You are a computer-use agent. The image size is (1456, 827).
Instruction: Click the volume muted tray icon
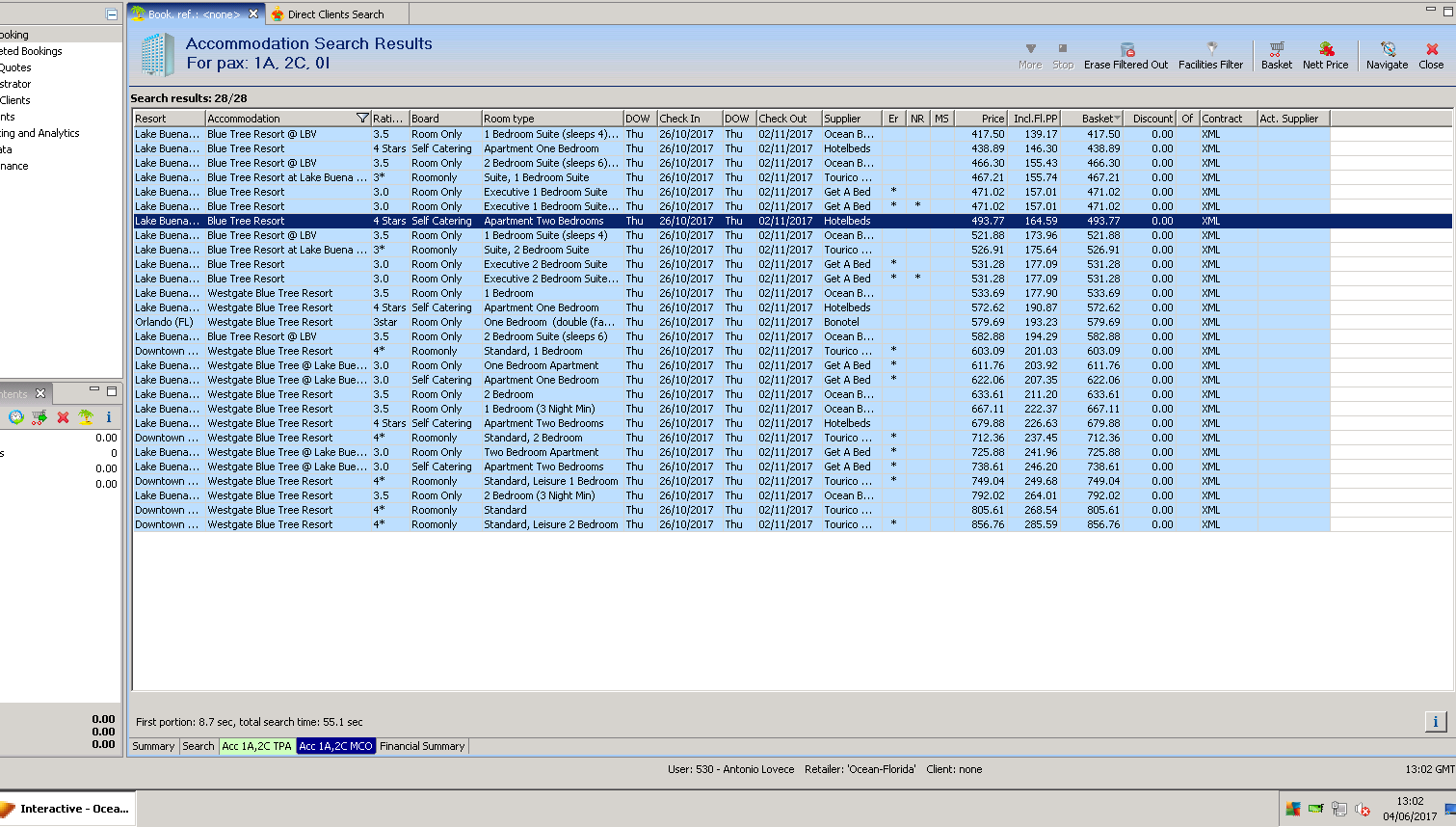tap(1363, 809)
